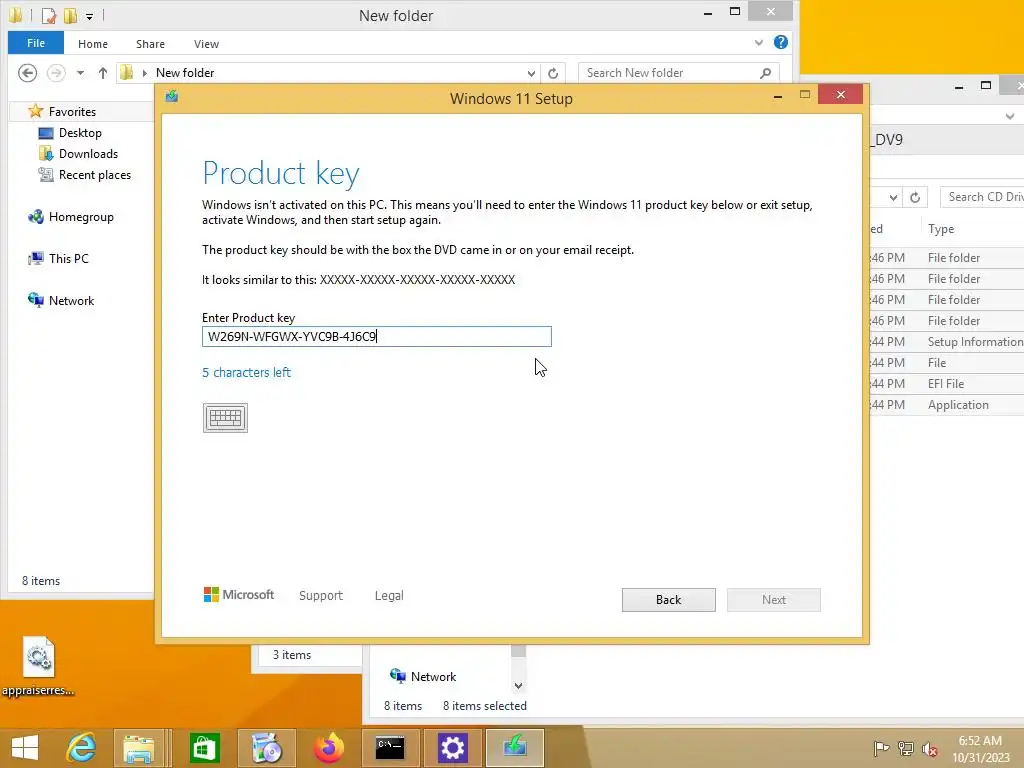Refresh the New folder address bar
1024x768 pixels.
pos(552,73)
